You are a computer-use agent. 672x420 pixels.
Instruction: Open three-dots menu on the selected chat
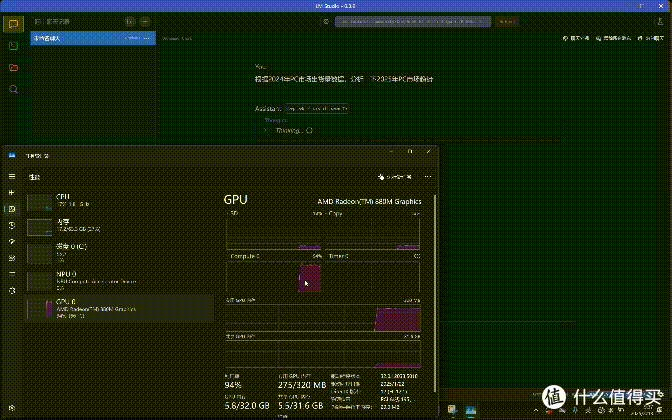pos(147,38)
